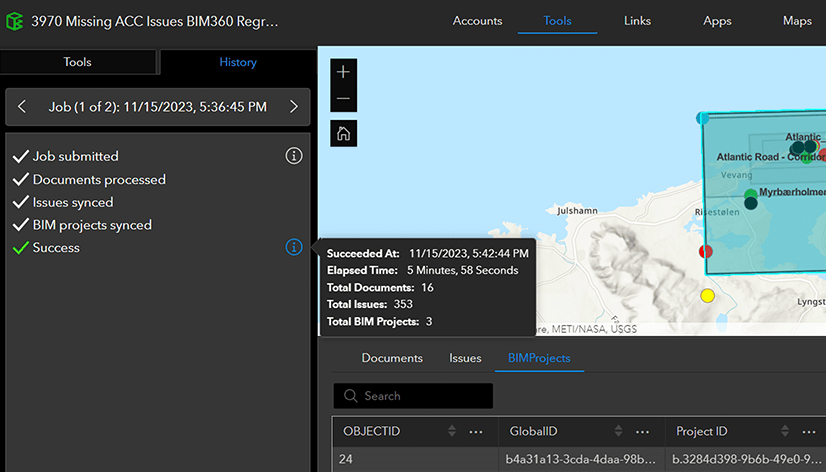This screenshot has width=826, height=472.
Task: Click Succeeded At timestamp in tooltip
Action: (x=469, y=253)
